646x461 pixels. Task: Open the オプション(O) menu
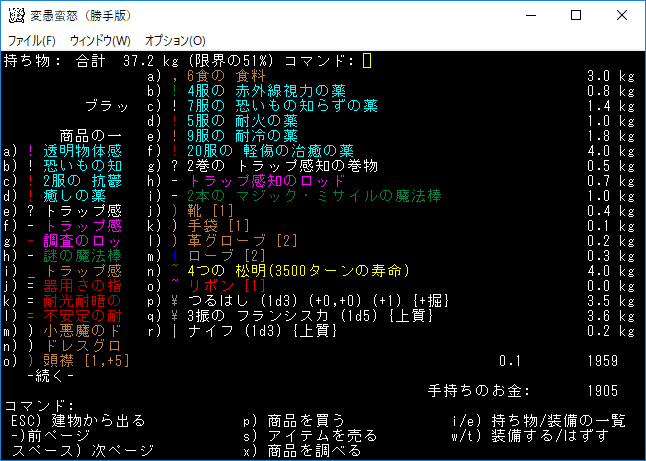pyautogui.click(x=175, y=41)
